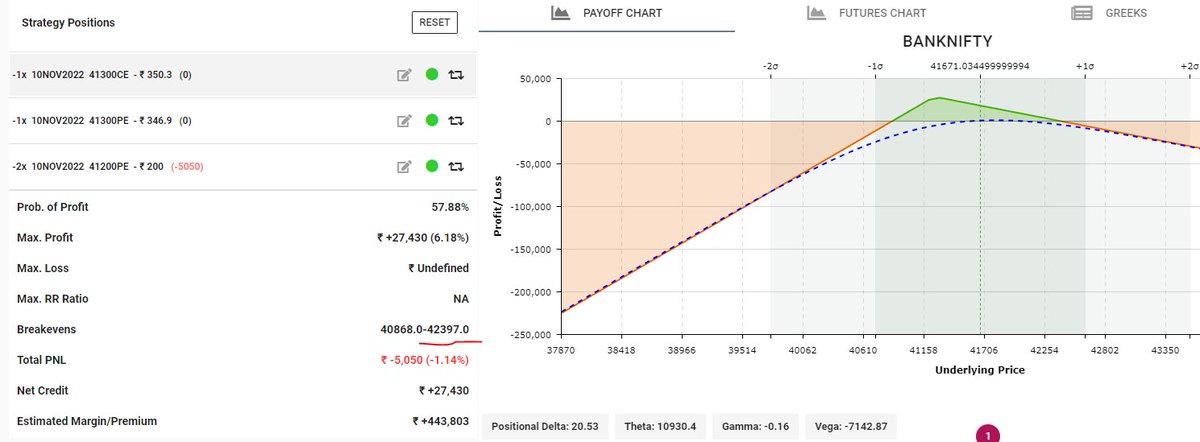Viewport: 1200px width, 442px height.
Task: Select the -1x 10NOV2022 41300PE row text
Action: [101, 120]
